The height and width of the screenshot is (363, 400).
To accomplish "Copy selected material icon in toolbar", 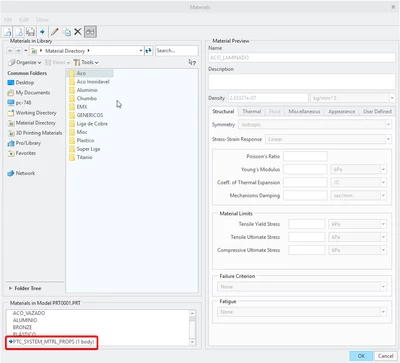I will (x=67, y=32).
